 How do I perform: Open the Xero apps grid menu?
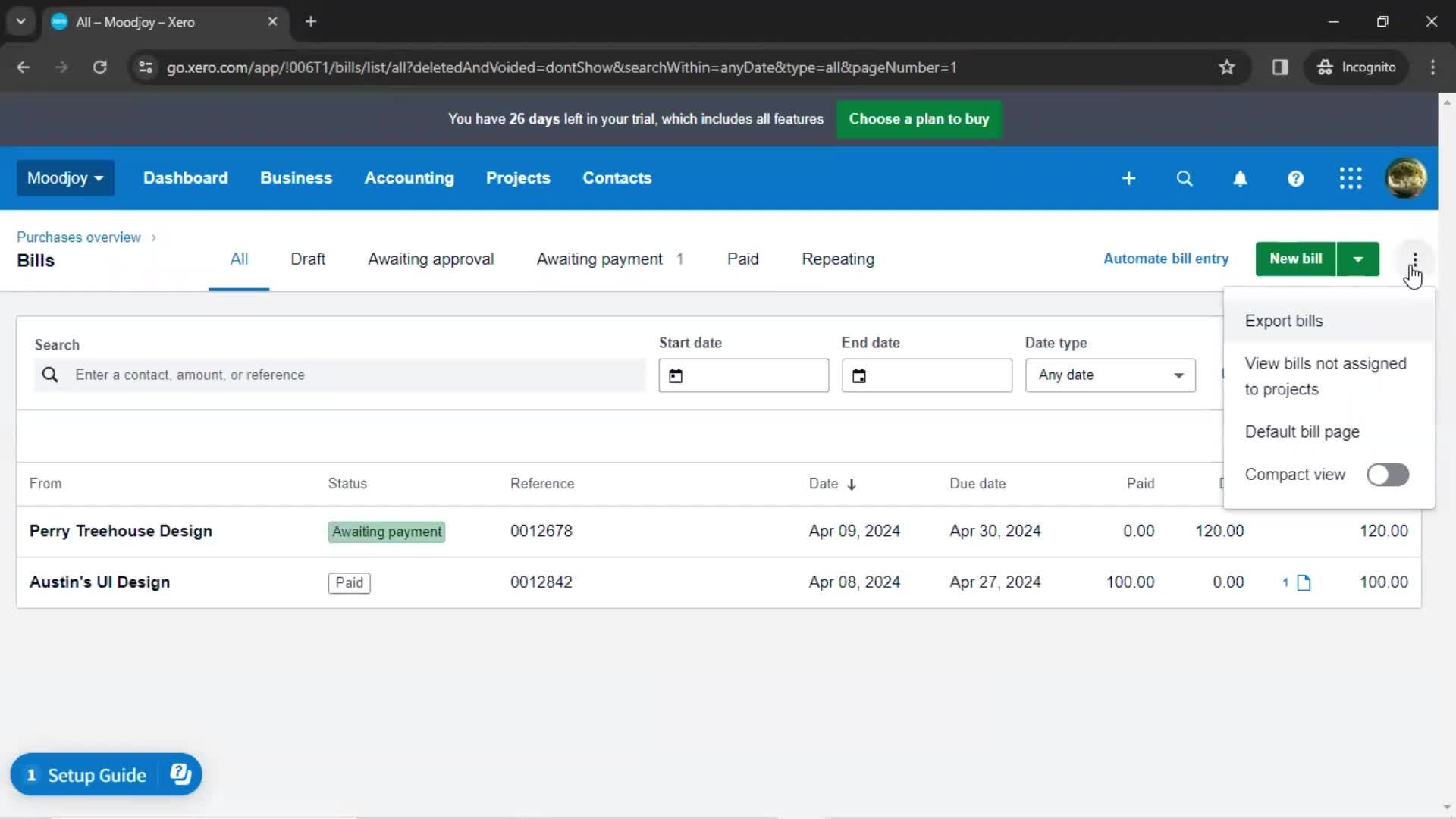click(x=1351, y=178)
